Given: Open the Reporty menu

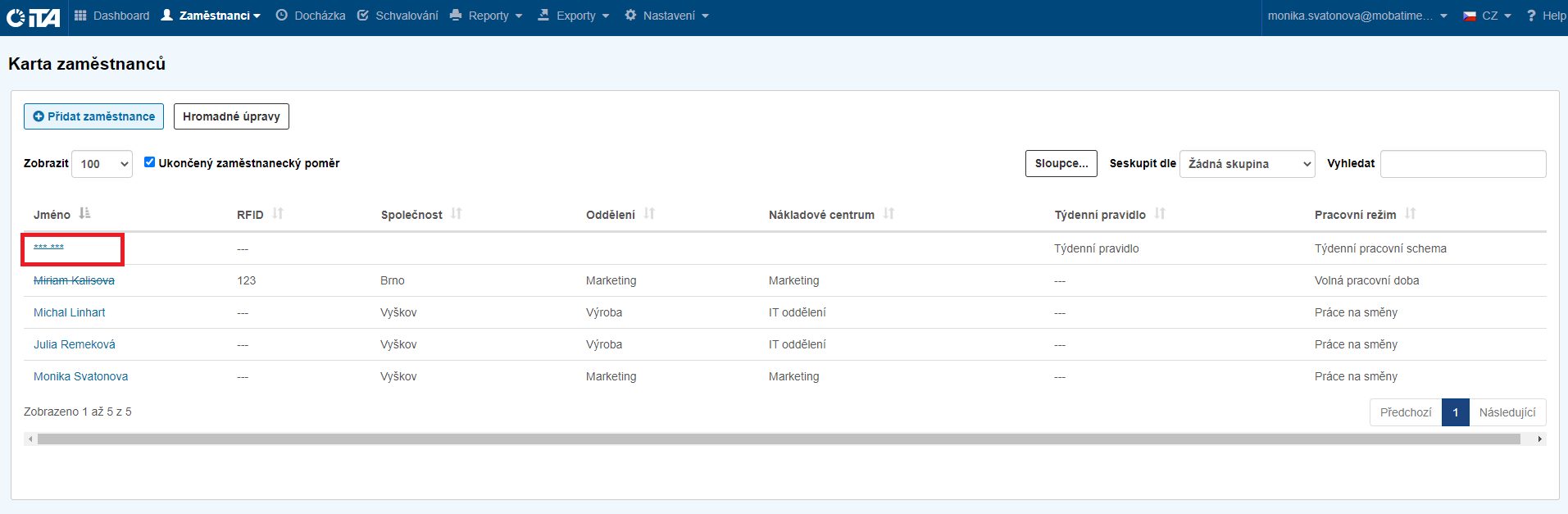Looking at the screenshot, I should click(487, 16).
